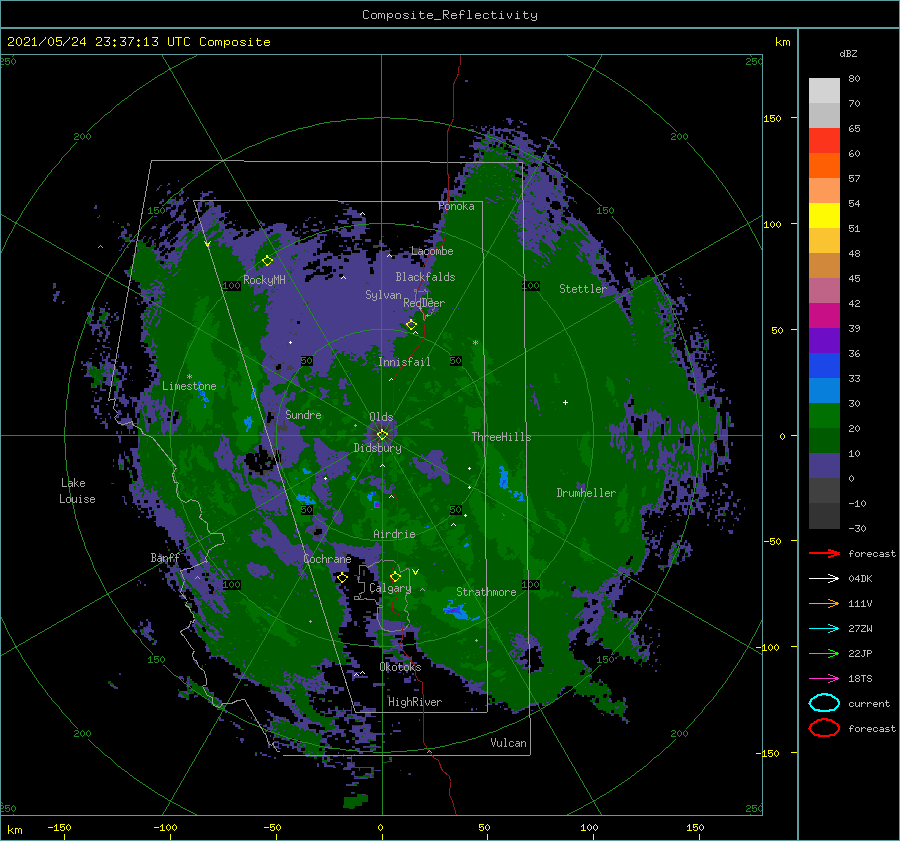Image resolution: width=900 pixels, height=841 pixels.
Task: Click the red forecast arrow in legend
Action: 824,553
